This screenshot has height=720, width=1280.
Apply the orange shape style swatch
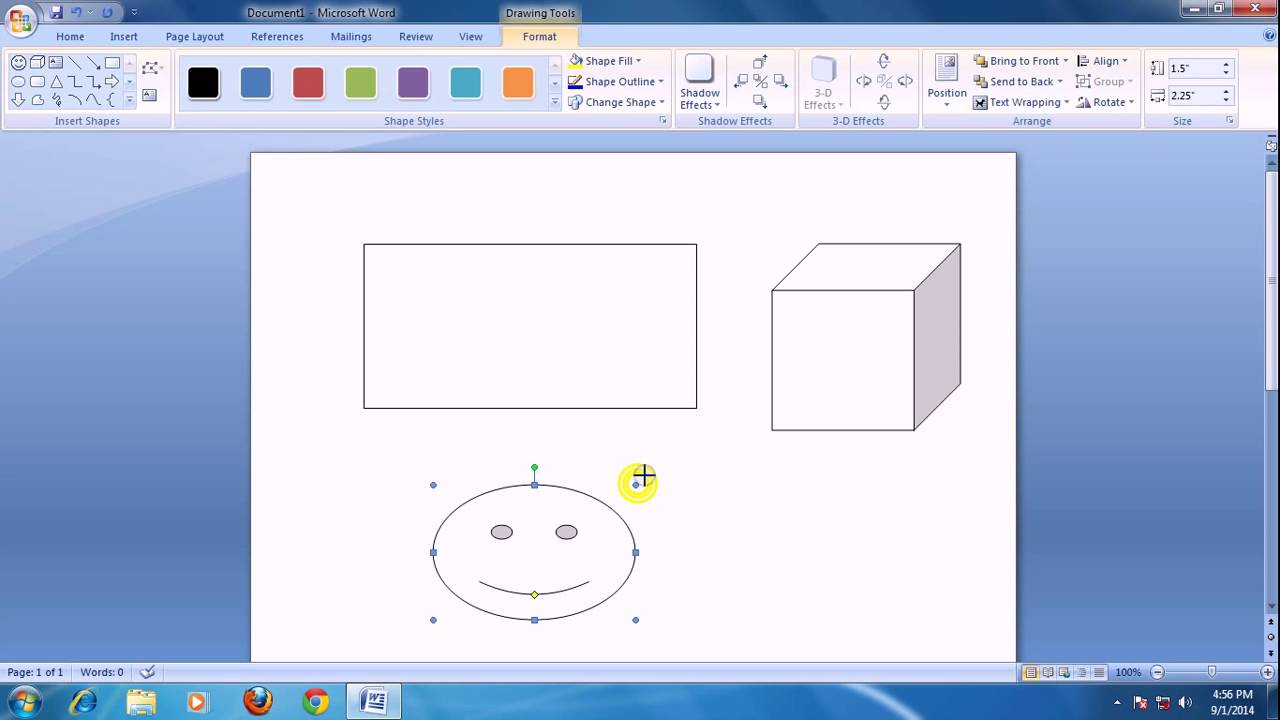(518, 83)
